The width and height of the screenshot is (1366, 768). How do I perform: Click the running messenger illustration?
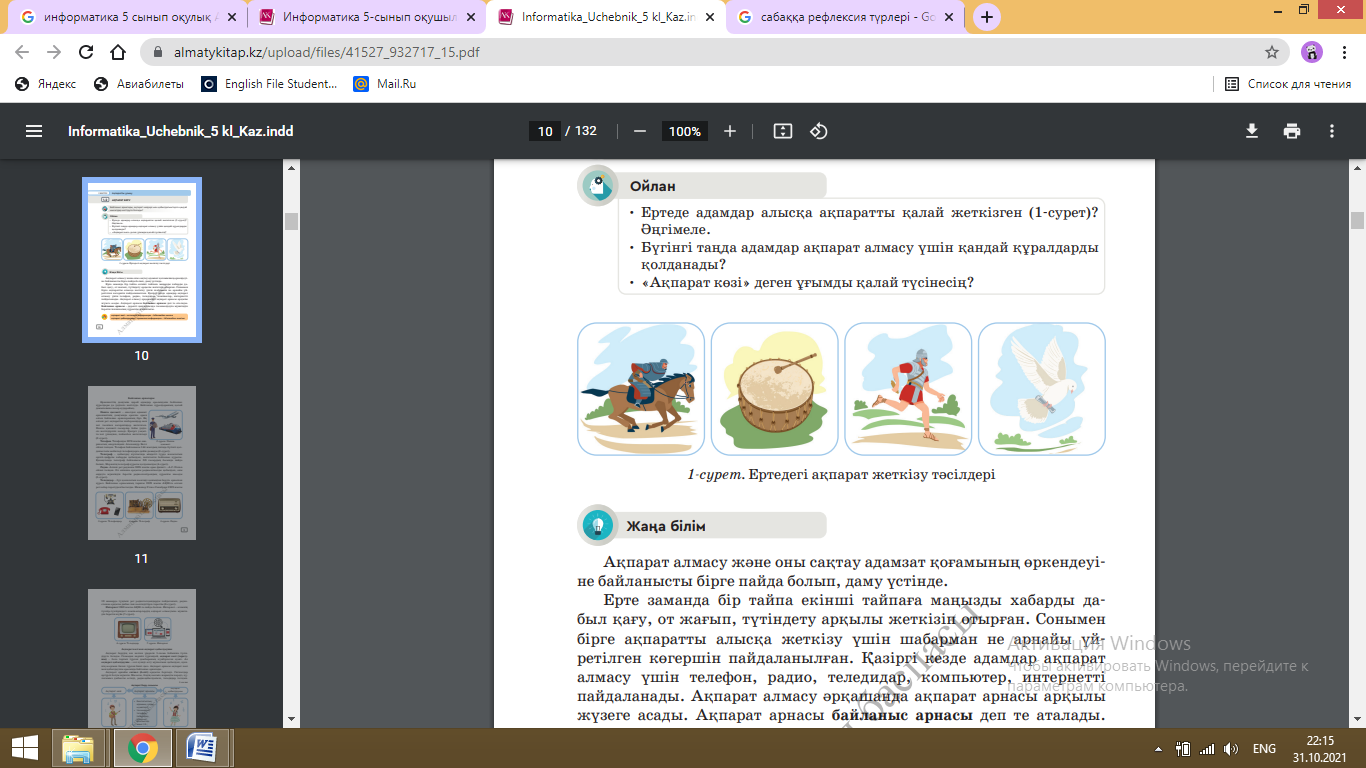tap(908, 389)
